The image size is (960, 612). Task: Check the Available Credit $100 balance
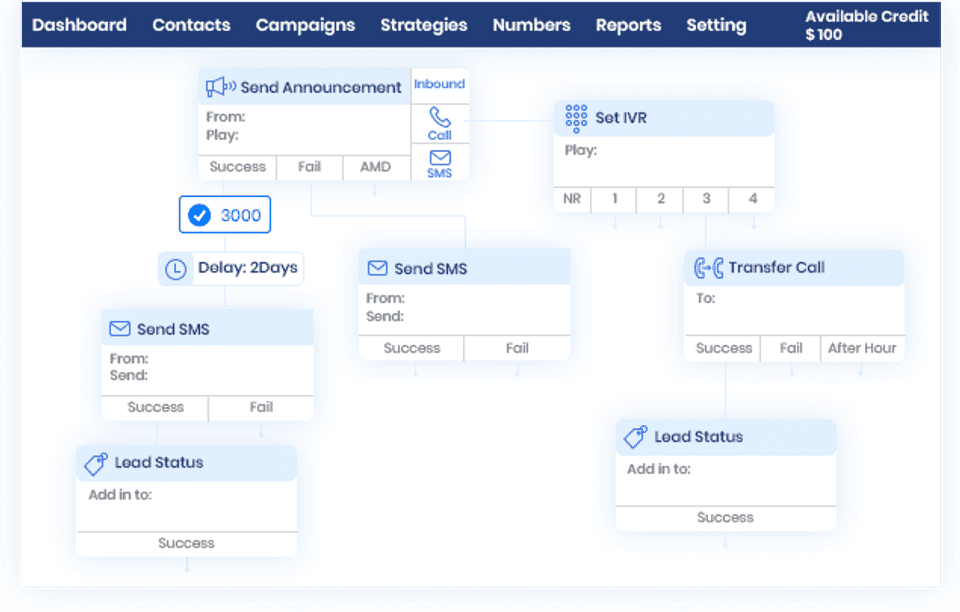pos(866,25)
